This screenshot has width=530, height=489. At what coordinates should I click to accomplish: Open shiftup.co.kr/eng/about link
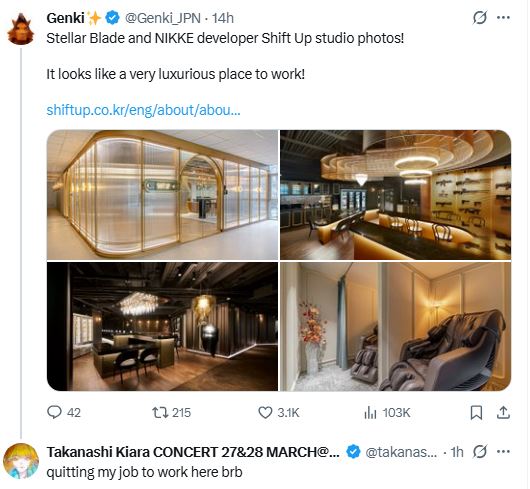pos(143,110)
